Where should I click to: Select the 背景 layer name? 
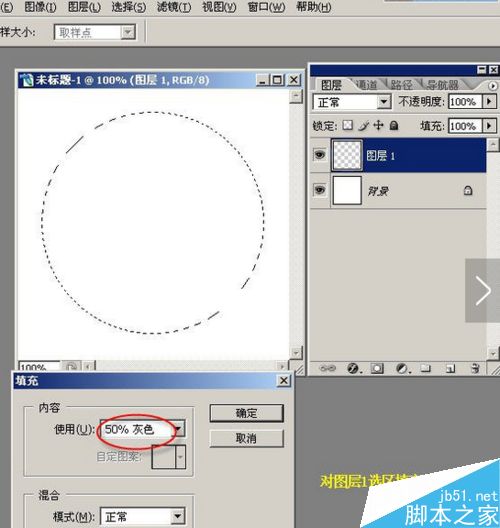pos(378,191)
